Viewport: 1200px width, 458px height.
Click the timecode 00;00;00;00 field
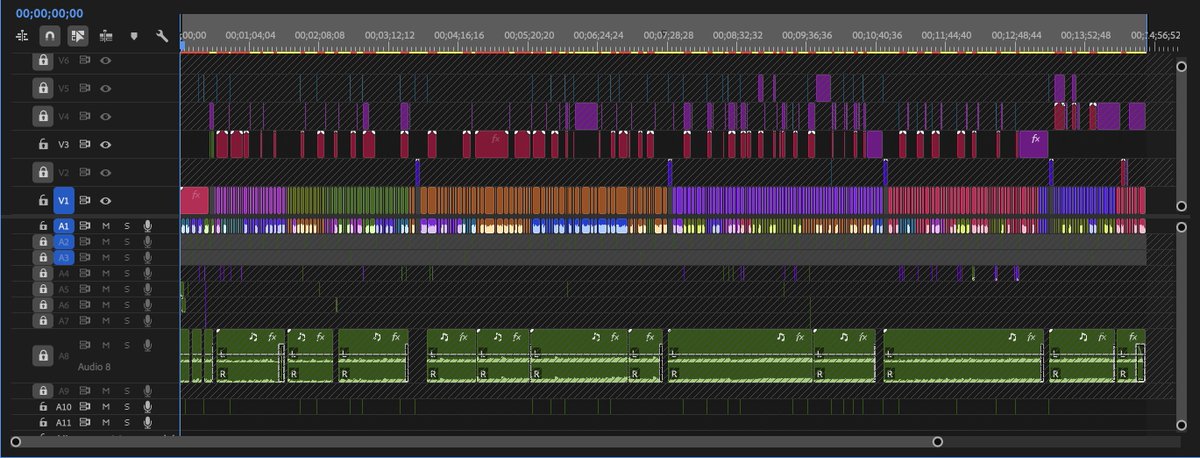pos(50,13)
